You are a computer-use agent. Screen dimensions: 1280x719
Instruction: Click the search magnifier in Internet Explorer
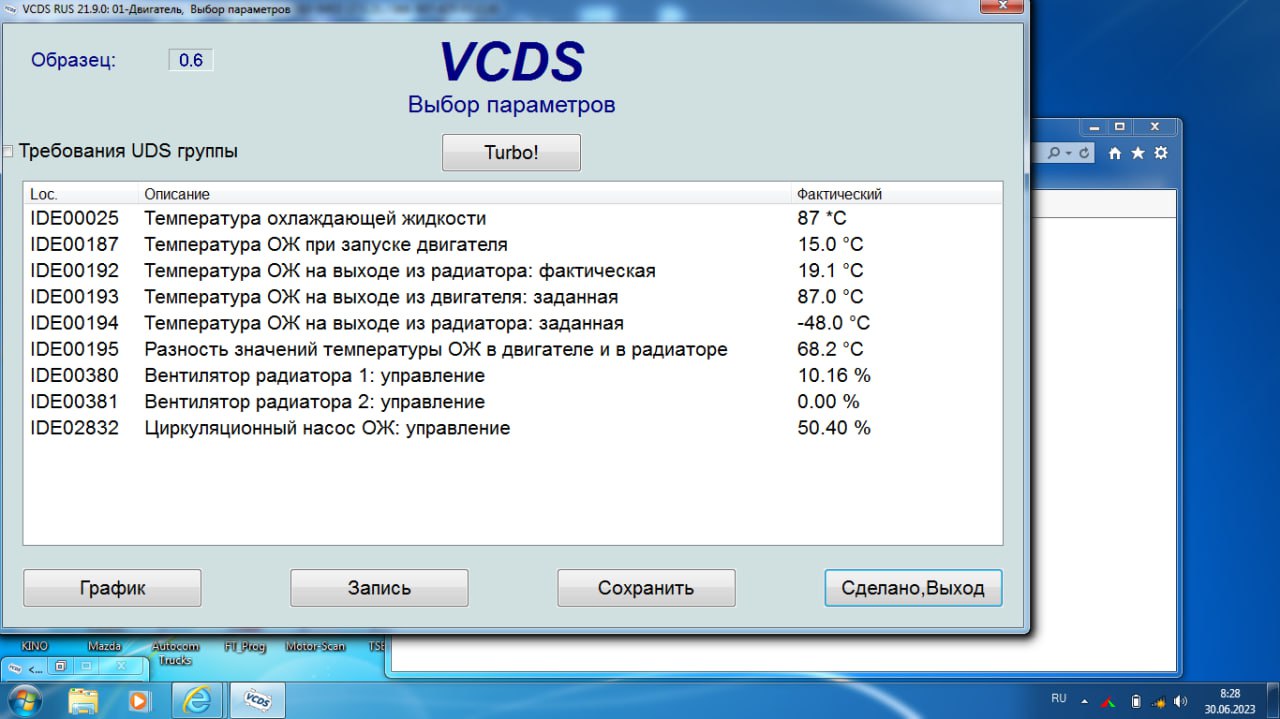tap(1053, 153)
